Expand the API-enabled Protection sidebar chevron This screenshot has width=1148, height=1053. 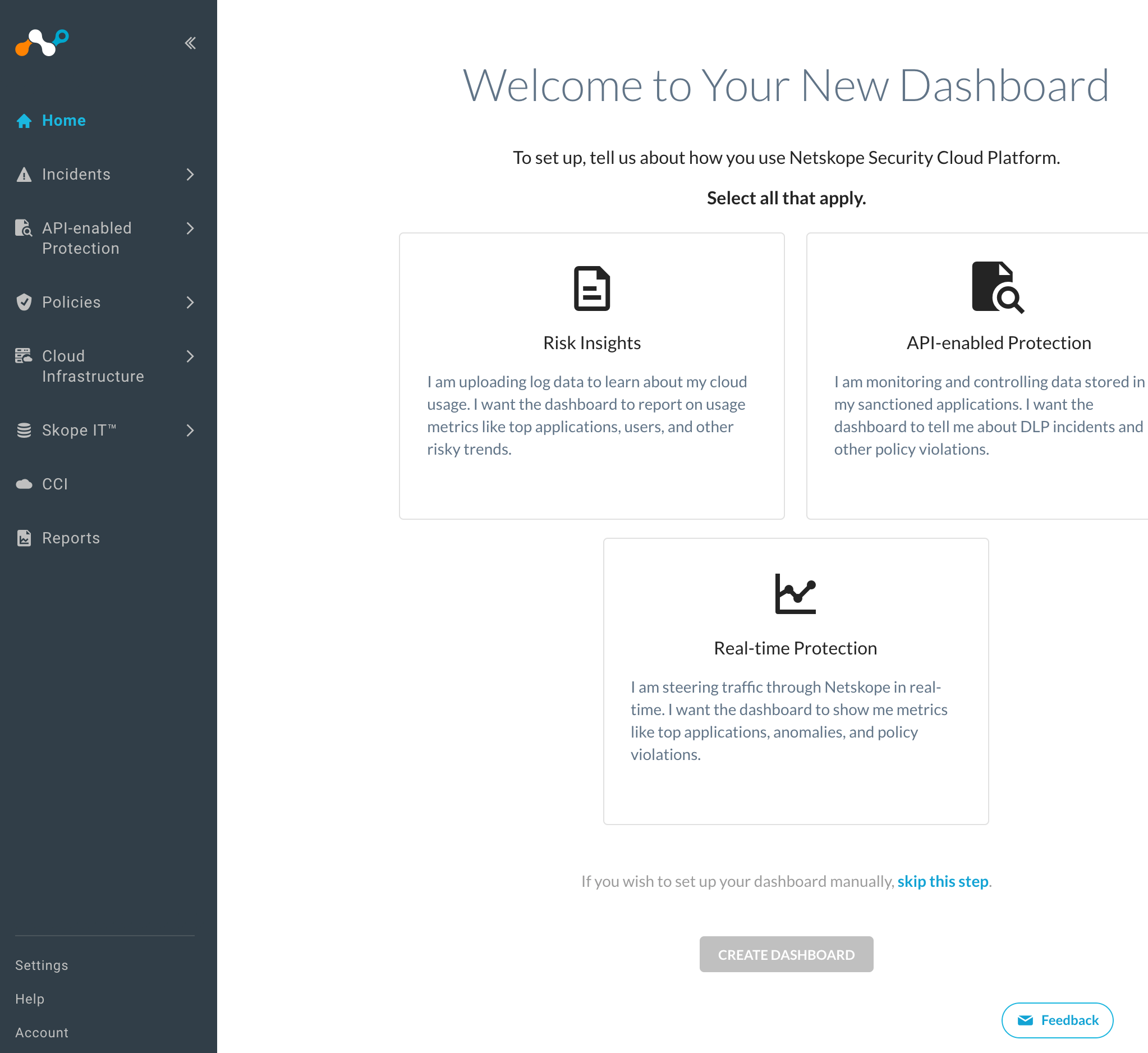coord(190,228)
